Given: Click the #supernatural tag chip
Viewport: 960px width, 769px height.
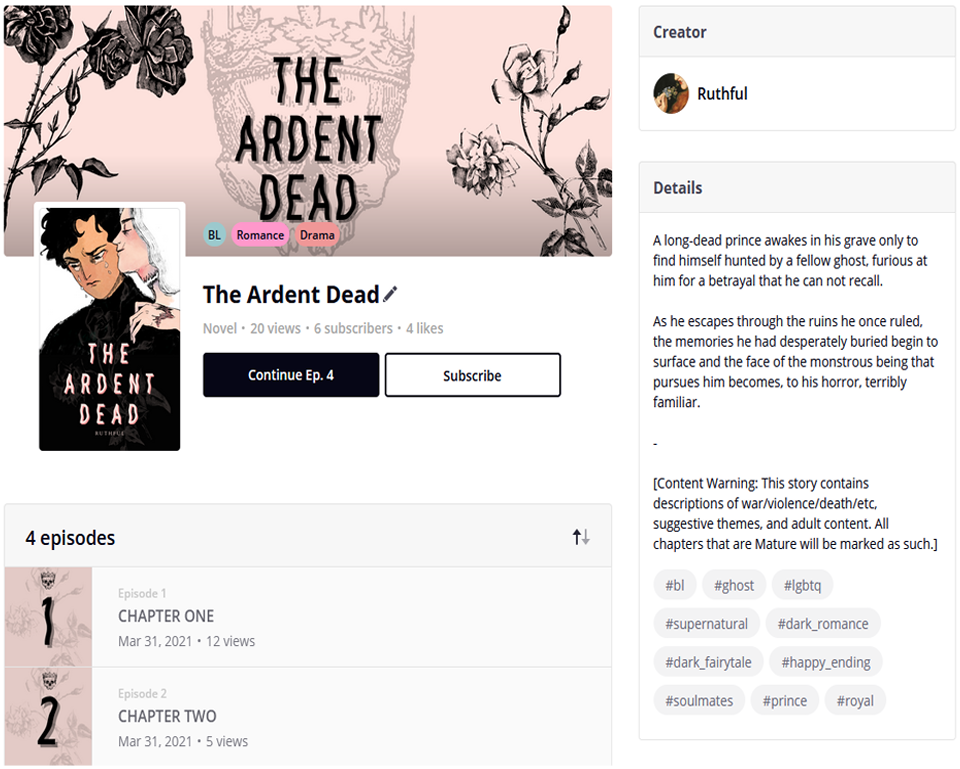Looking at the screenshot, I should (706, 624).
